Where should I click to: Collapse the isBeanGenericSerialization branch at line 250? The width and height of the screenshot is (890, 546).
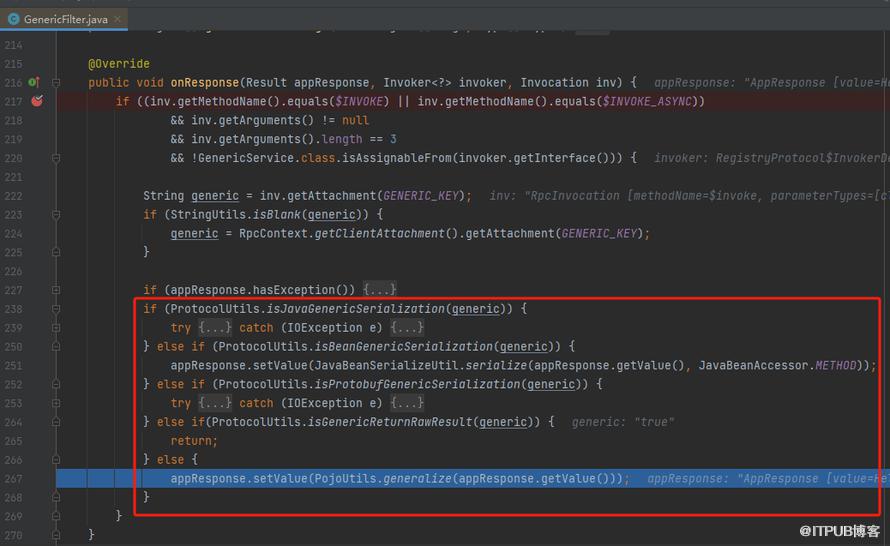click(x=56, y=346)
